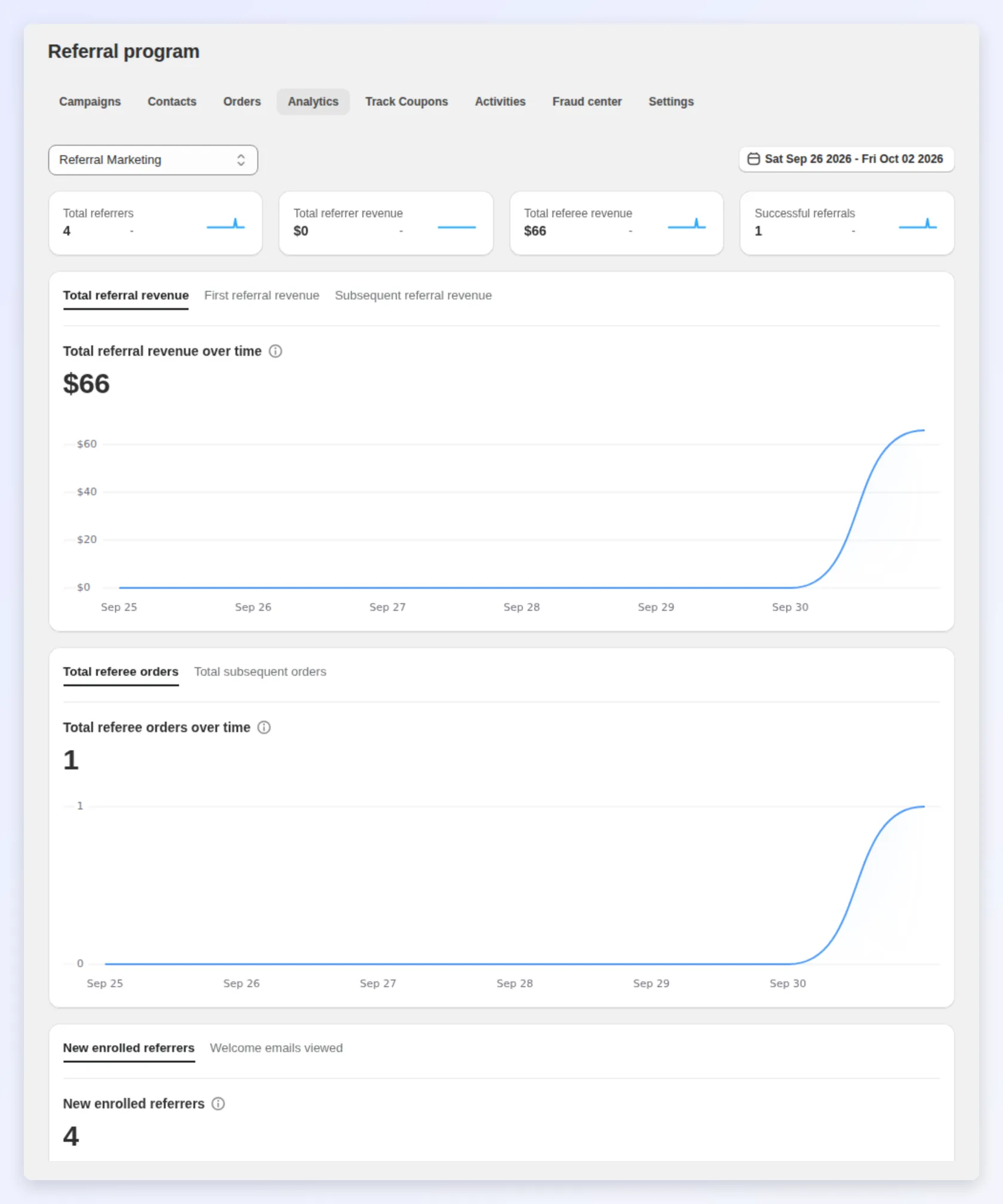Click the New enrolled referrers count 4

(x=71, y=1136)
